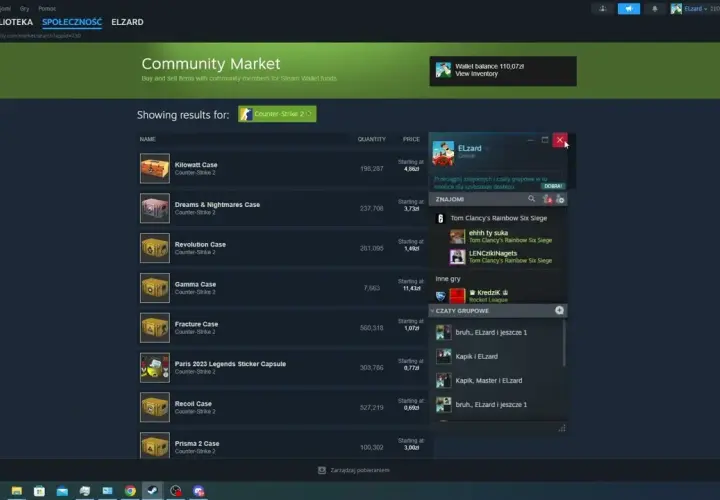The width and height of the screenshot is (720, 500).
Task: Open File Explorer from the taskbar
Action: (x=17, y=491)
